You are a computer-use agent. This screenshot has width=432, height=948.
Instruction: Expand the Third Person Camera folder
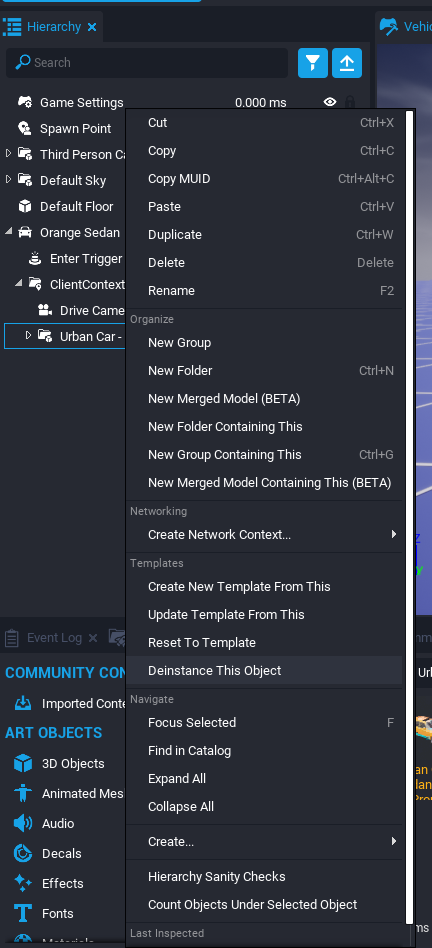pos(8,154)
